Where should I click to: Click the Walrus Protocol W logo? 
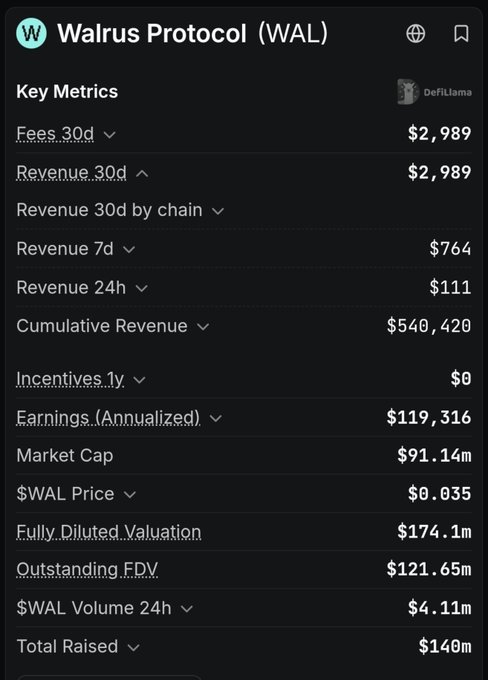[31, 33]
